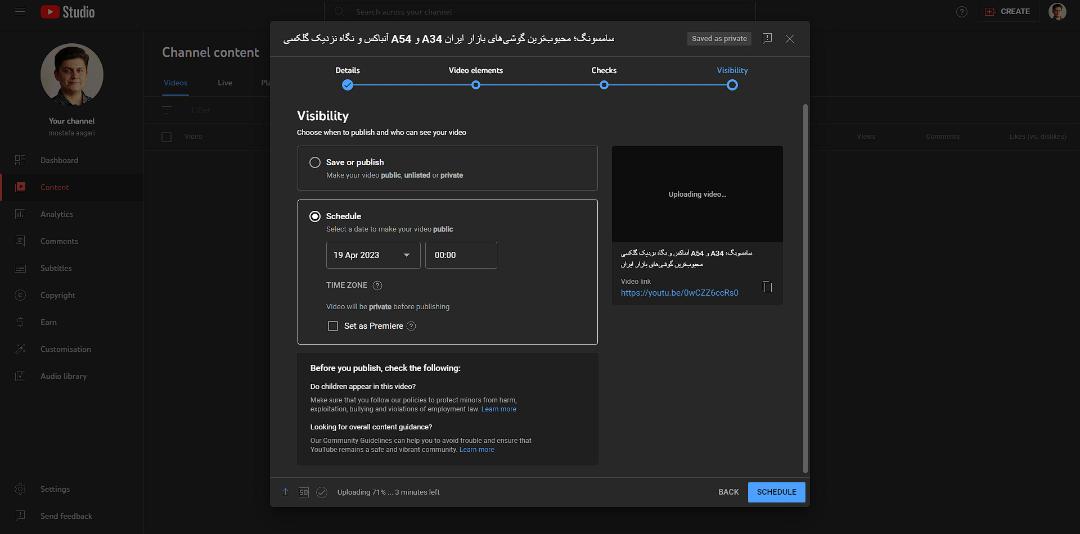
Task: Copy the video link with the copy icon
Action: point(767,287)
